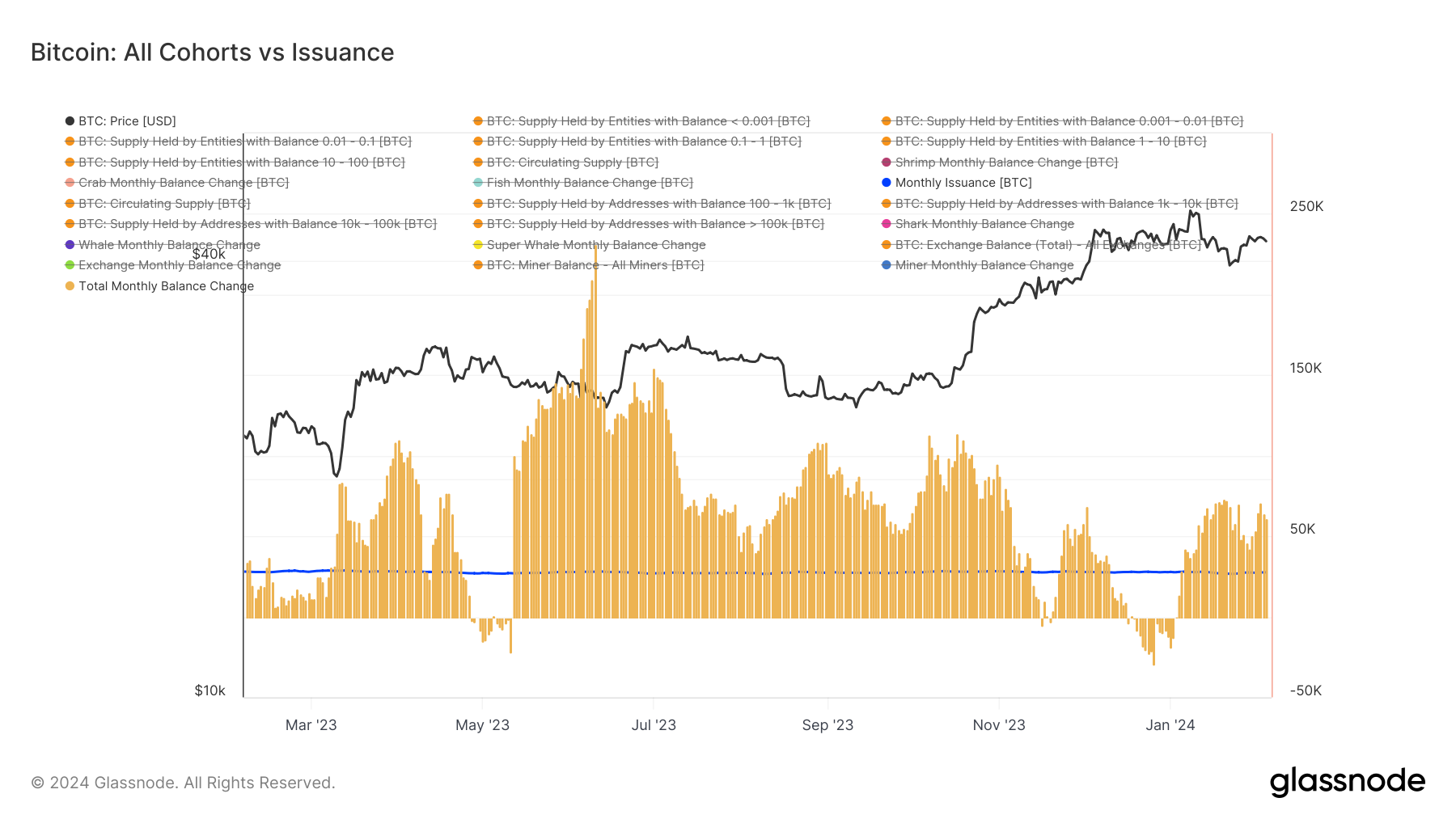Show the Shrimp Monthly Balance Change series label
The height and width of the screenshot is (819, 1456).
tap(1006, 163)
